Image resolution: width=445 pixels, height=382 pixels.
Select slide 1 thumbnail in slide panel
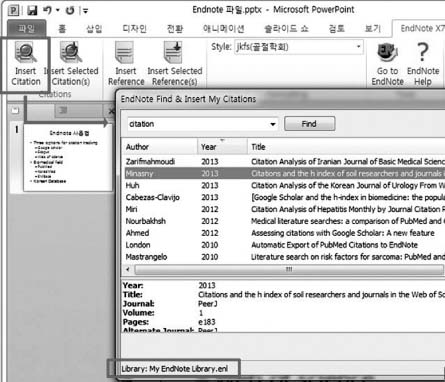pos(68,158)
